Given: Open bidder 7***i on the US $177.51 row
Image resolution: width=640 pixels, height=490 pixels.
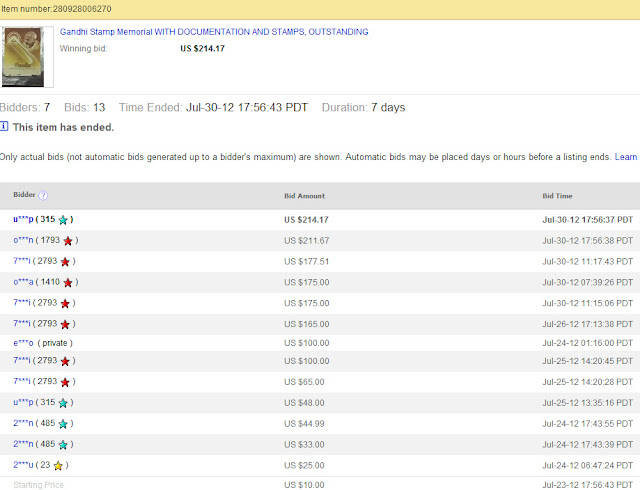Looking at the screenshot, I should (x=22, y=261).
